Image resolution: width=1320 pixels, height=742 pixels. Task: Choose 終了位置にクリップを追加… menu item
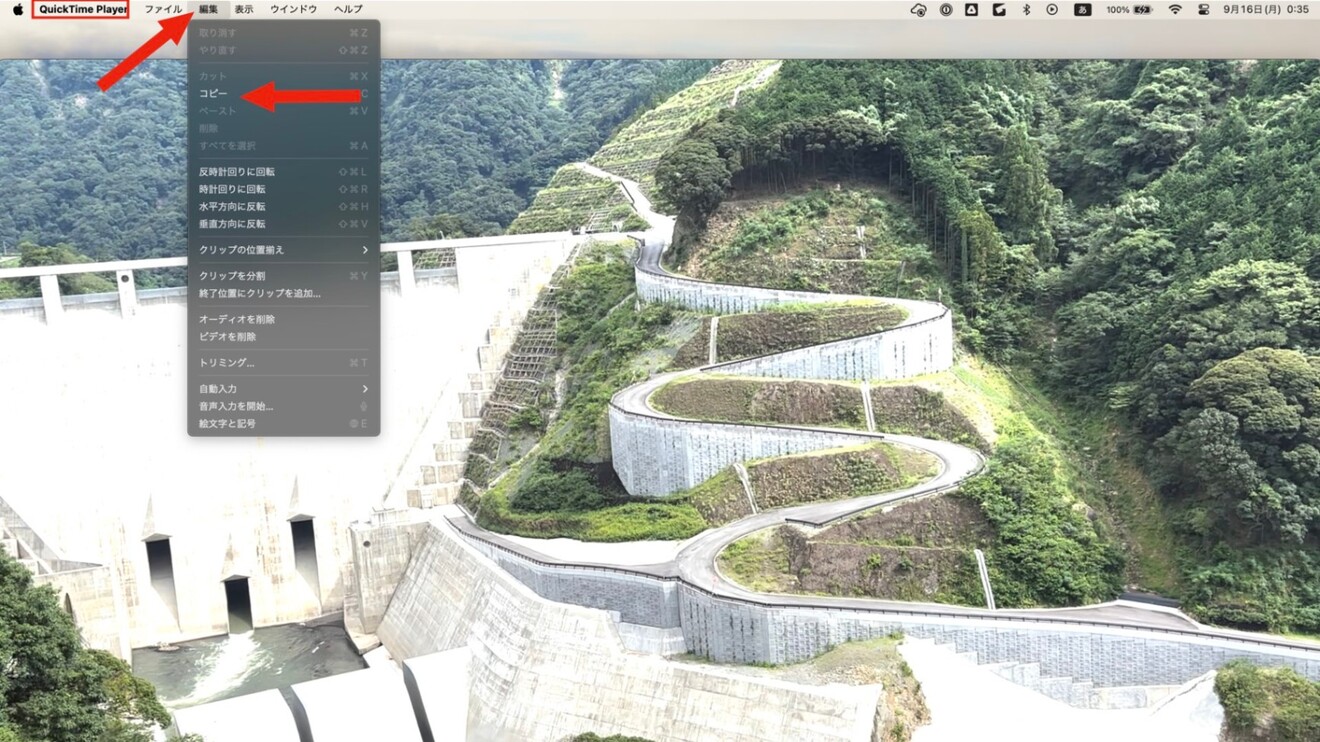click(x=284, y=293)
